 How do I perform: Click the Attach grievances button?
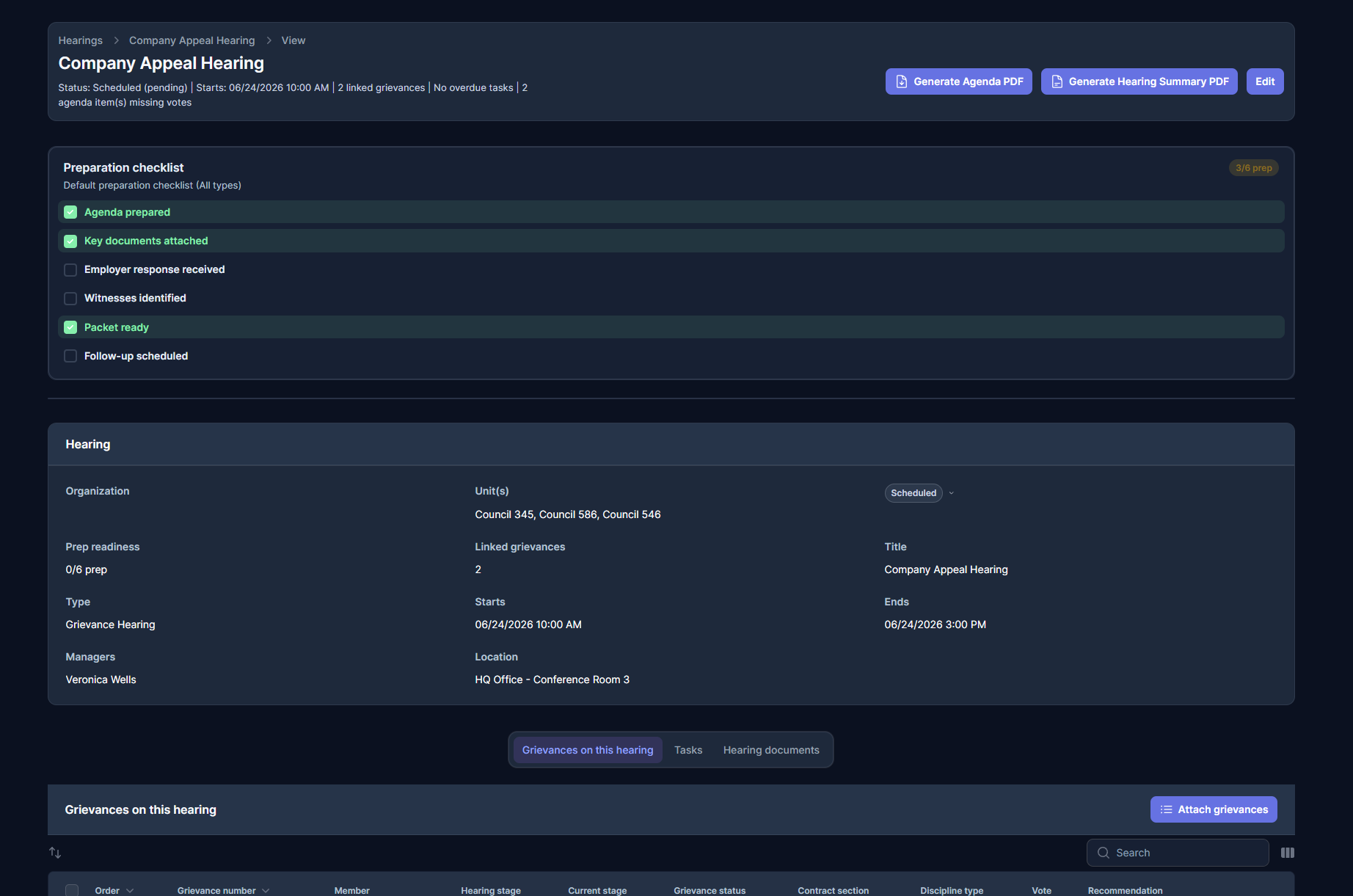1214,809
